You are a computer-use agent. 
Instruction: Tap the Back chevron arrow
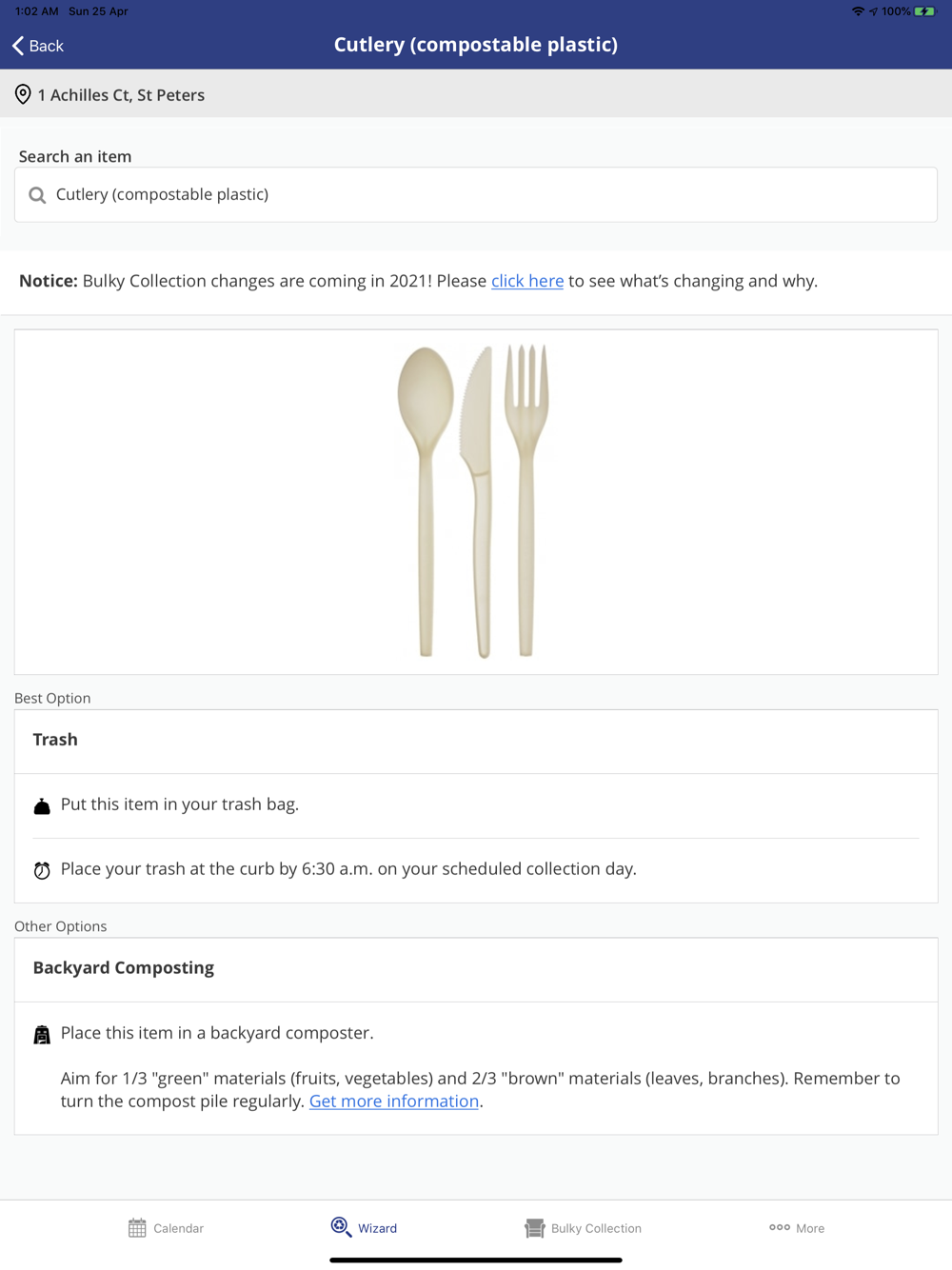18,46
